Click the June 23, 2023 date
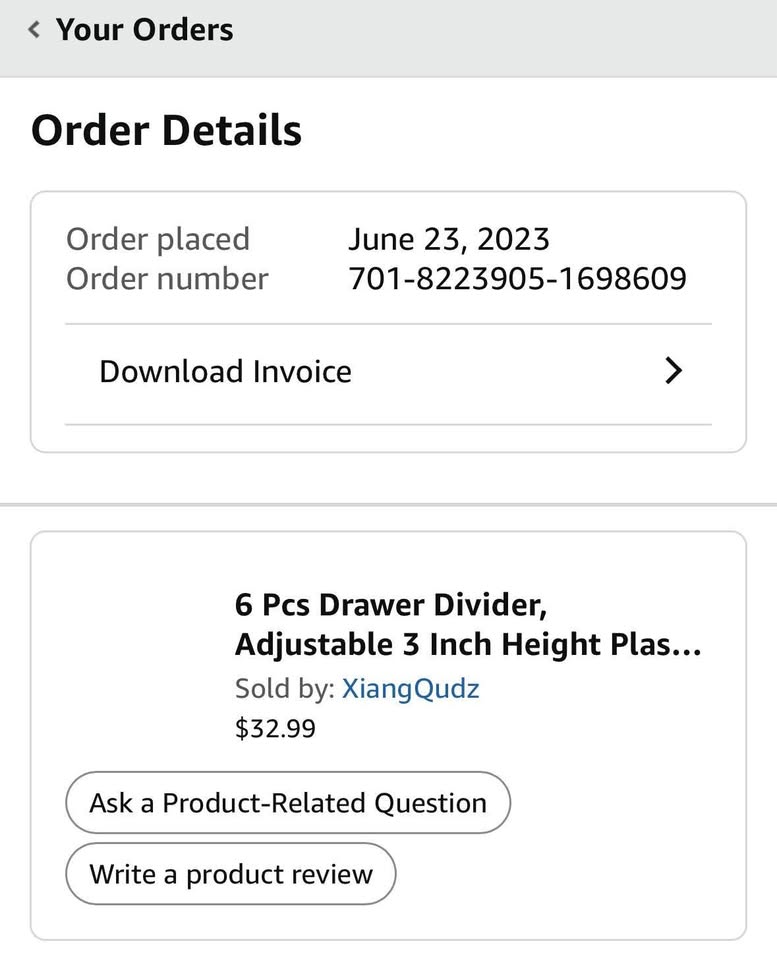Screen dimensions: 777x960 tap(448, 240)
